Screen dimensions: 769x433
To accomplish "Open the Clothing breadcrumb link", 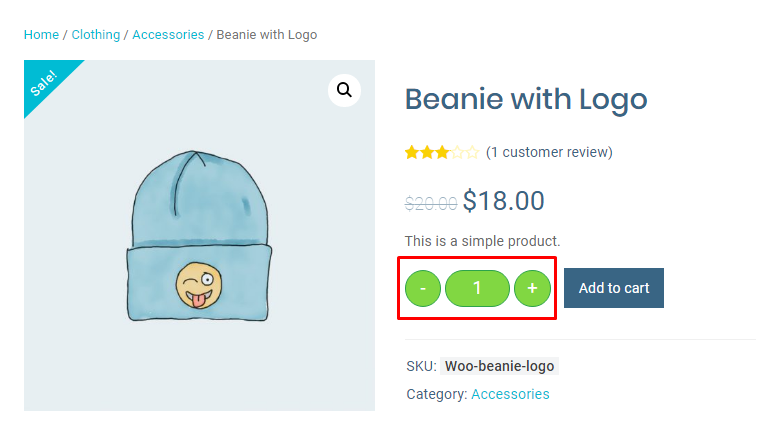I will pos(95,35).
